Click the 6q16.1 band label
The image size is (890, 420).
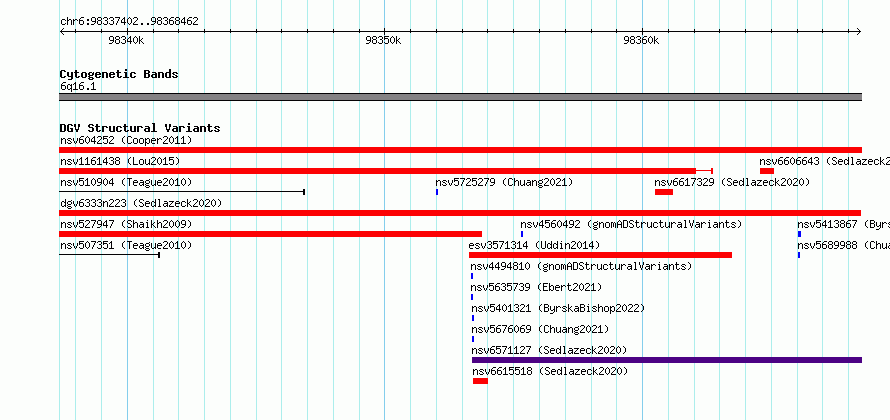pos(78,87)
